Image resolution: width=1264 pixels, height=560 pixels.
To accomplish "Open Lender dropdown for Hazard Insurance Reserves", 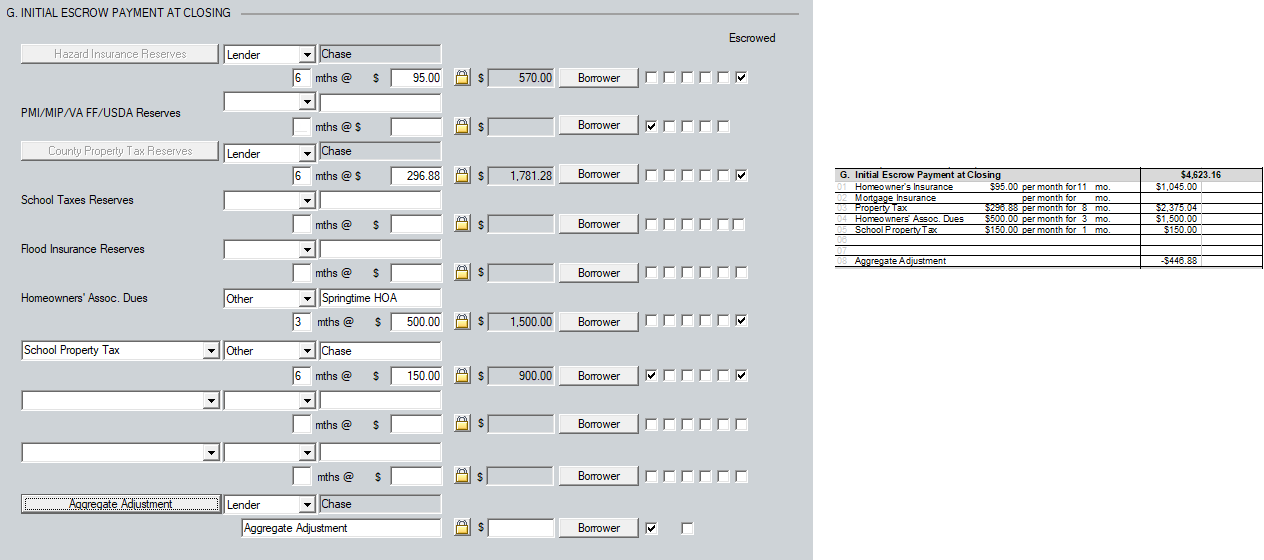I will 306,55.
